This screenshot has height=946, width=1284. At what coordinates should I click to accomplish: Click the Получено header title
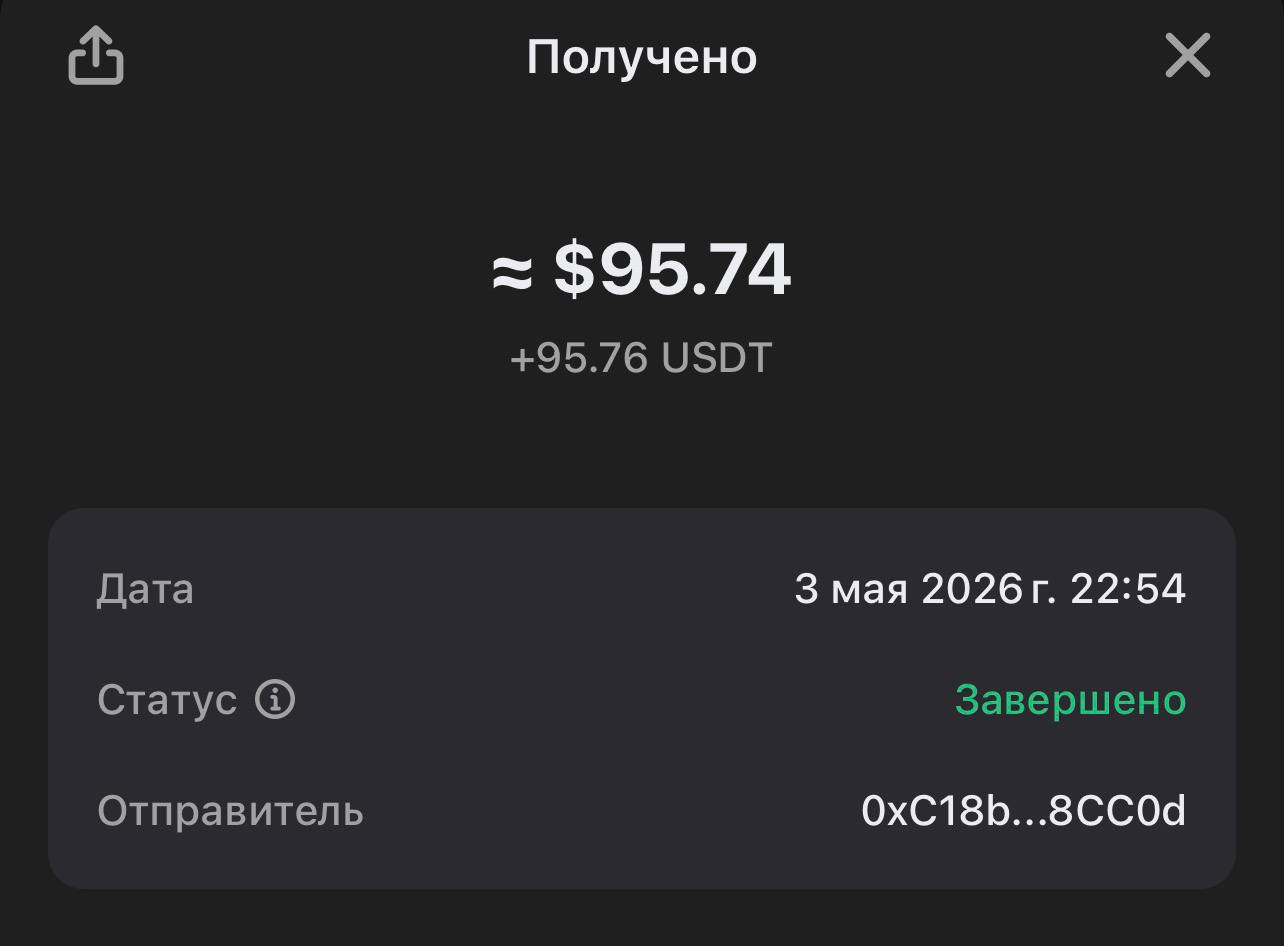click(x=642, y=57)
